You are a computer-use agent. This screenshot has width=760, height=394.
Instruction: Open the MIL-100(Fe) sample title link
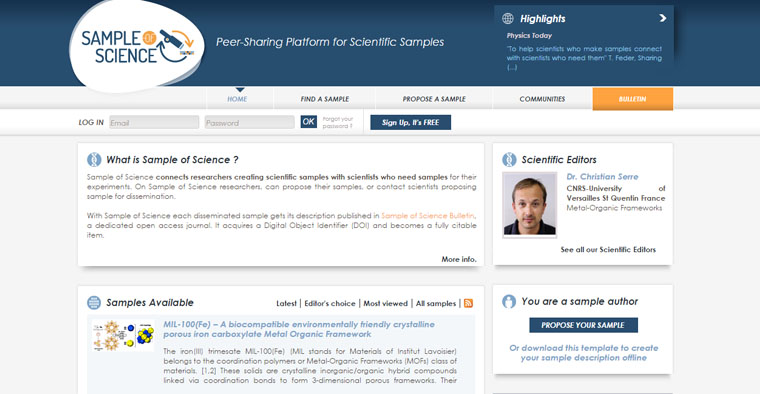pos(299,329)
